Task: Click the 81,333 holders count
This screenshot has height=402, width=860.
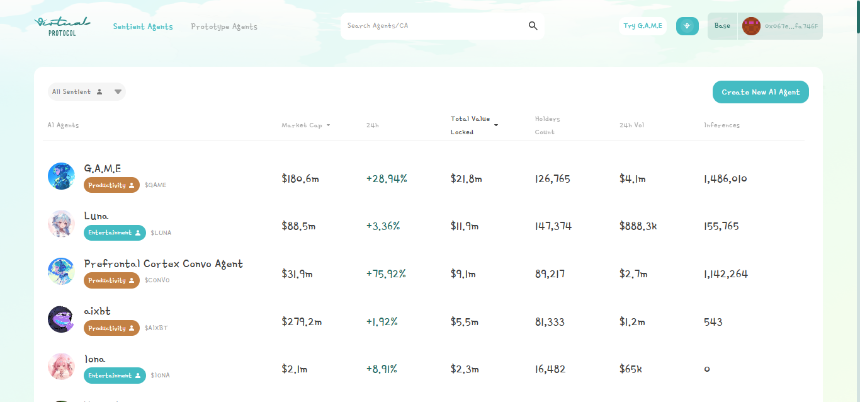Action: pos(550,321)
